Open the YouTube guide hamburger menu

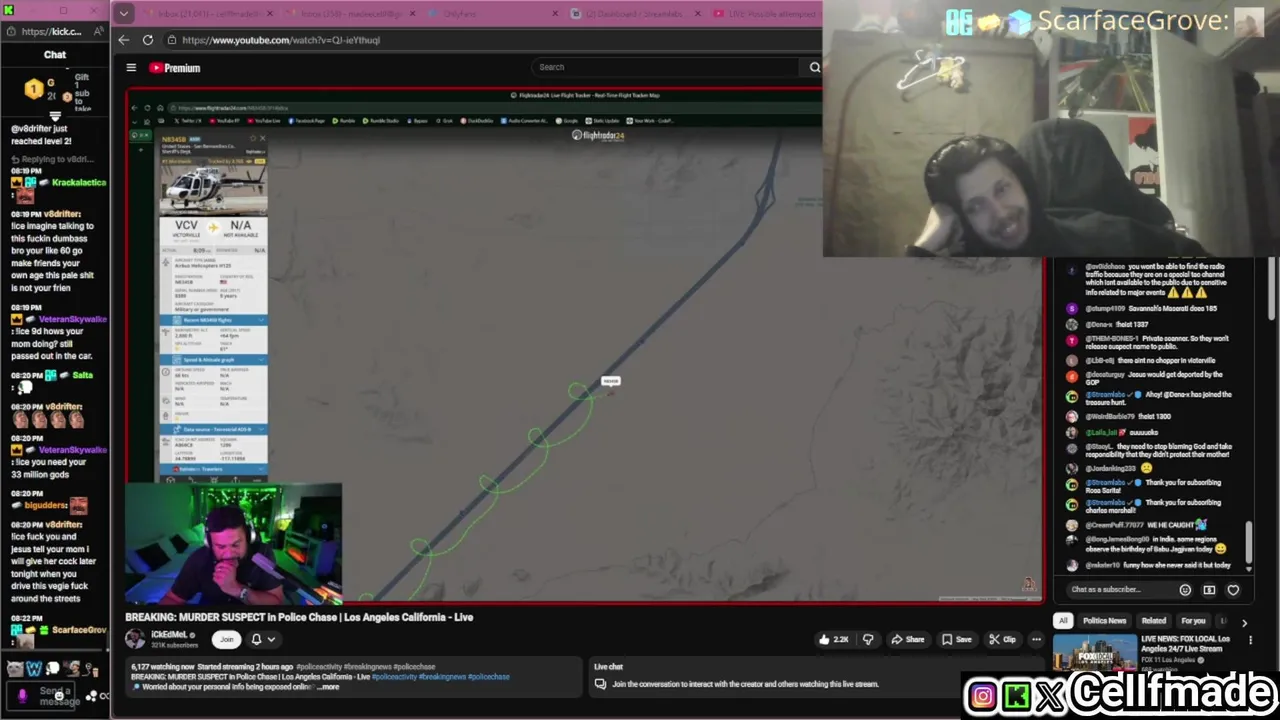pos(131,68)
